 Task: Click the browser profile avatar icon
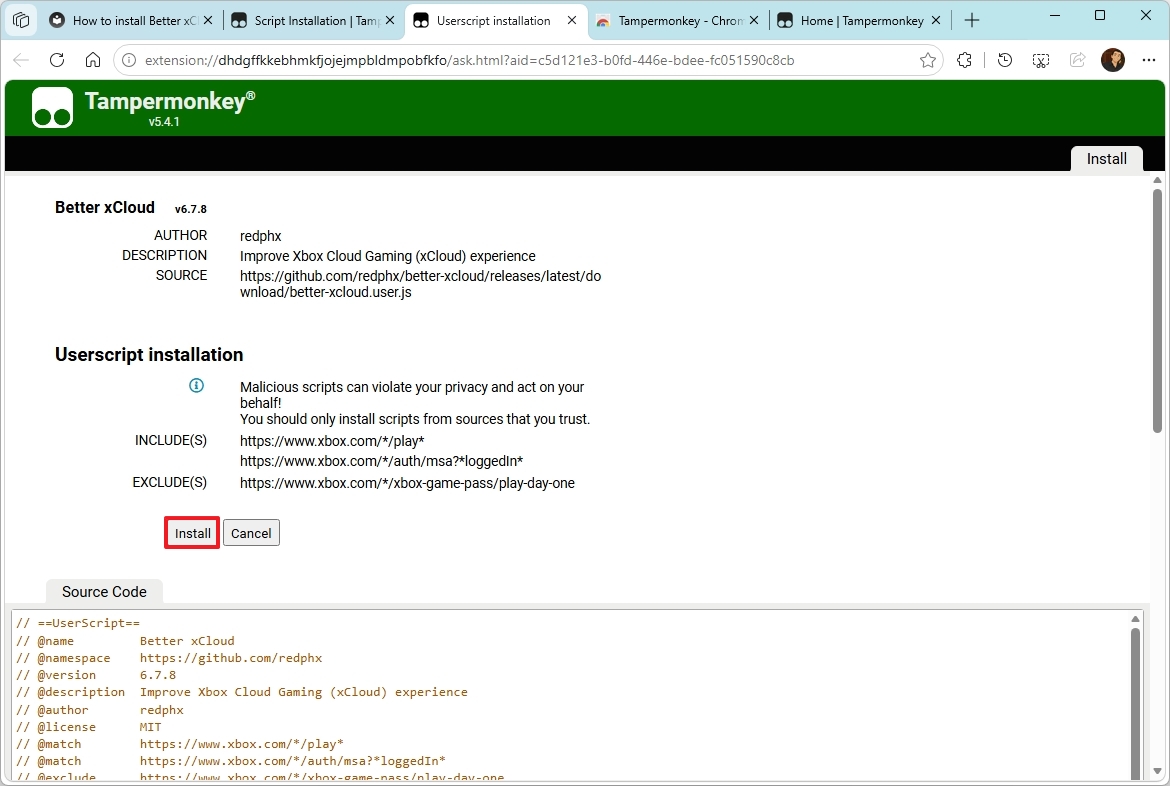[1113, 60]
